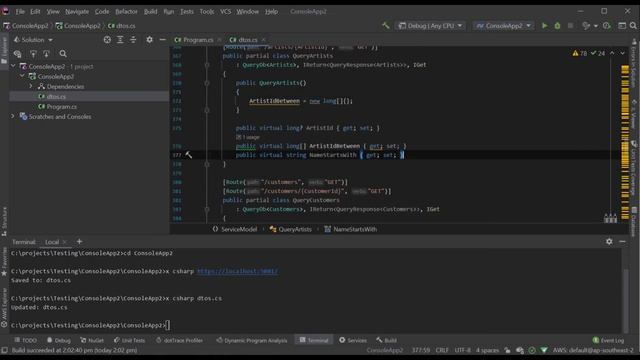Viewport: 640px width, 360px height.
Task: Click the 4 spaces indent setting
Action: (487, 350)
